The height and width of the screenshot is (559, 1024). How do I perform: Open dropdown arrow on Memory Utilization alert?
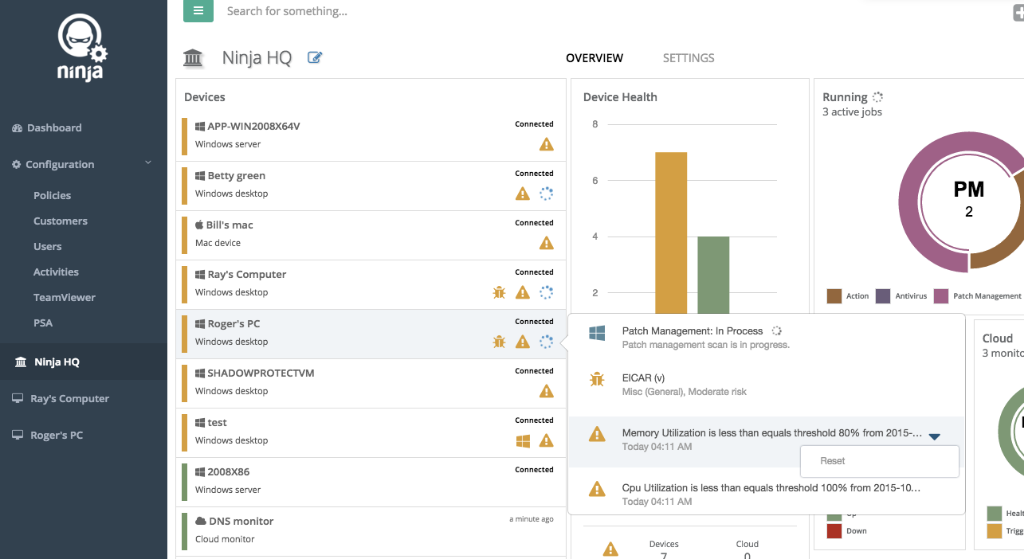point(934,436)
